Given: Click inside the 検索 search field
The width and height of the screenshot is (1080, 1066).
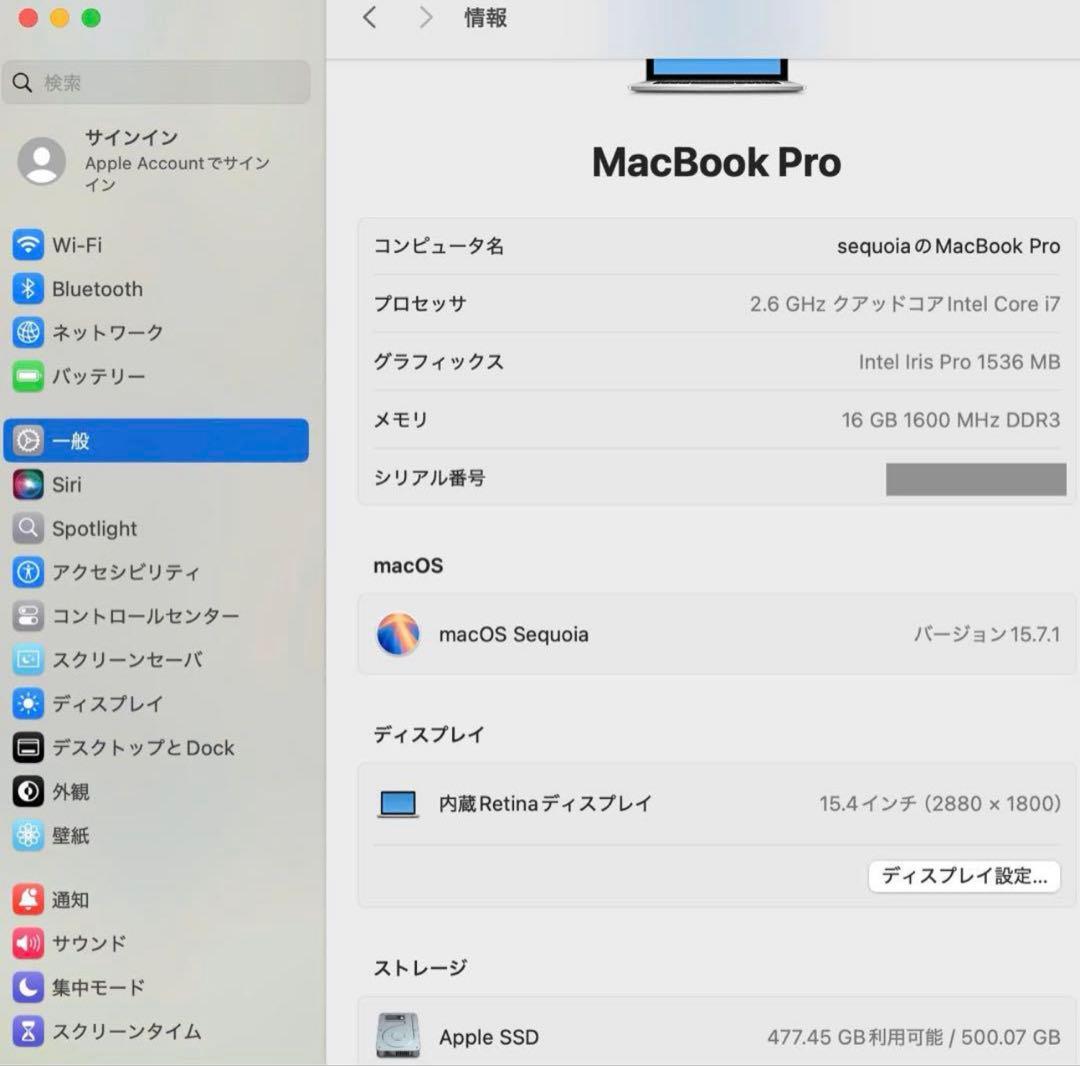Looking at the screenshot, I should (x=155, y=83).
